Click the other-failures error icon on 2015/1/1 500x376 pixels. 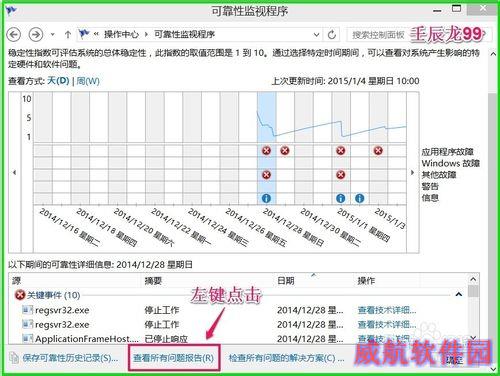click(x=340, y=175)
